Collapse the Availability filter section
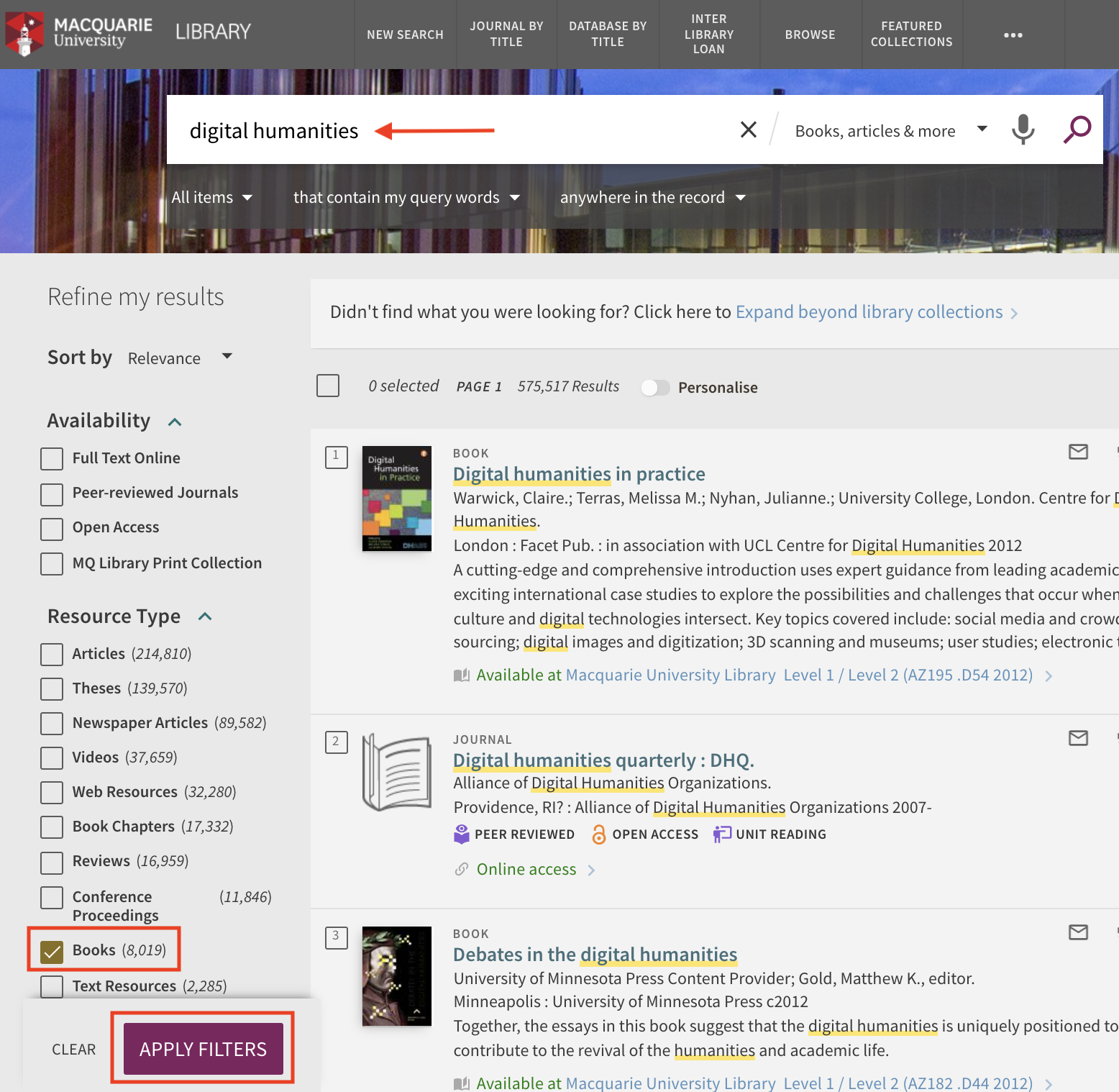The width and height of the screenshot is (1119, 1092). pyautogui.click(x=175, y=422)
